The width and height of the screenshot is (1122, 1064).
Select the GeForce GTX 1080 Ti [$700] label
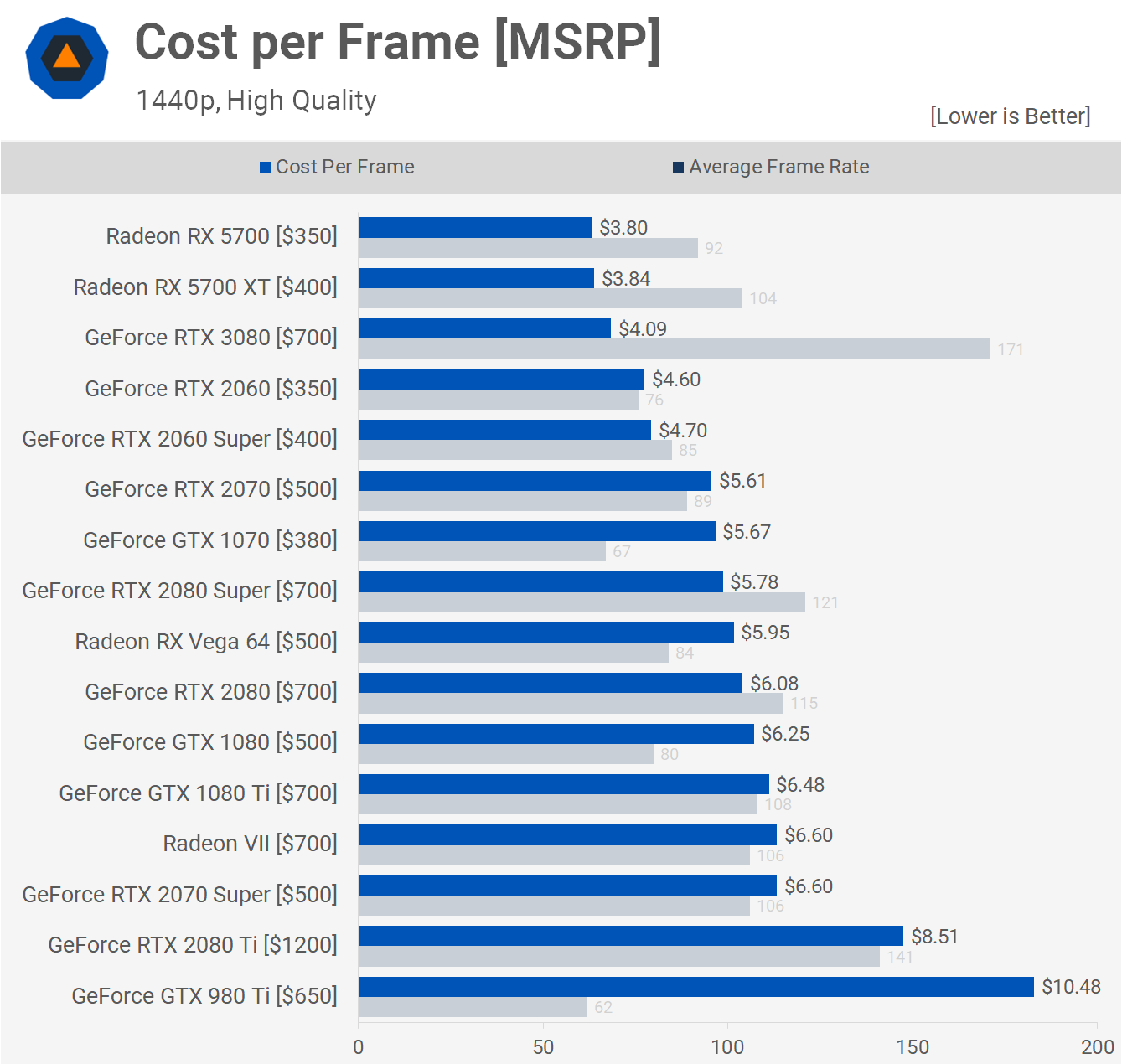point(199,793)
